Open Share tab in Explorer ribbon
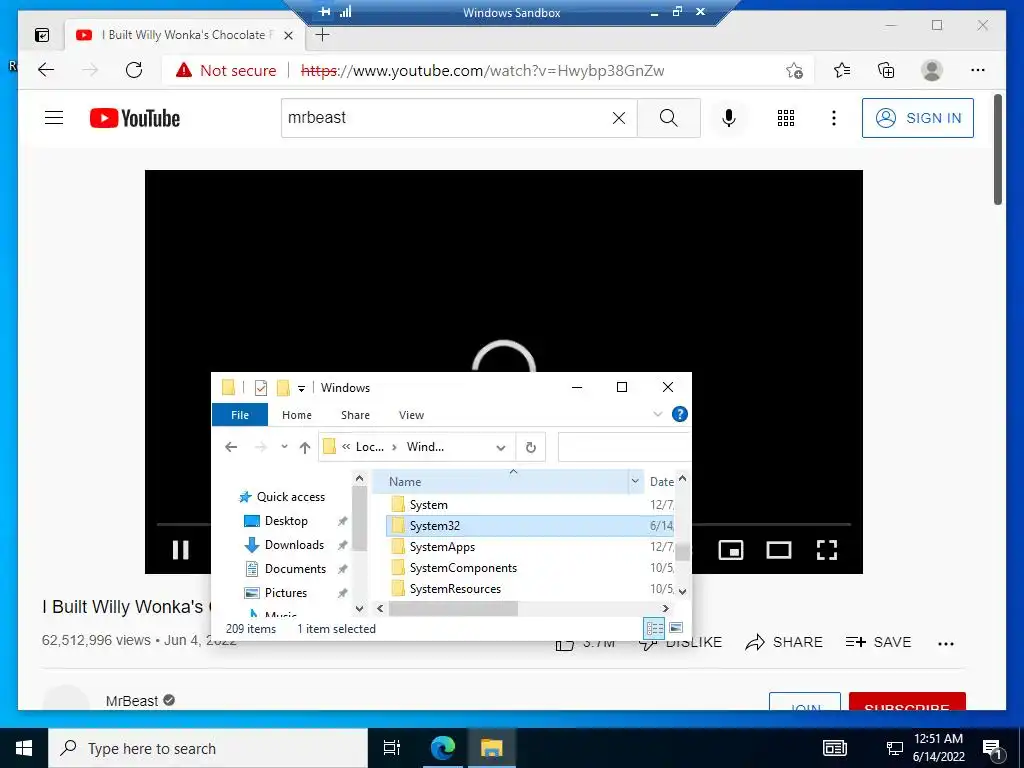 355,415
